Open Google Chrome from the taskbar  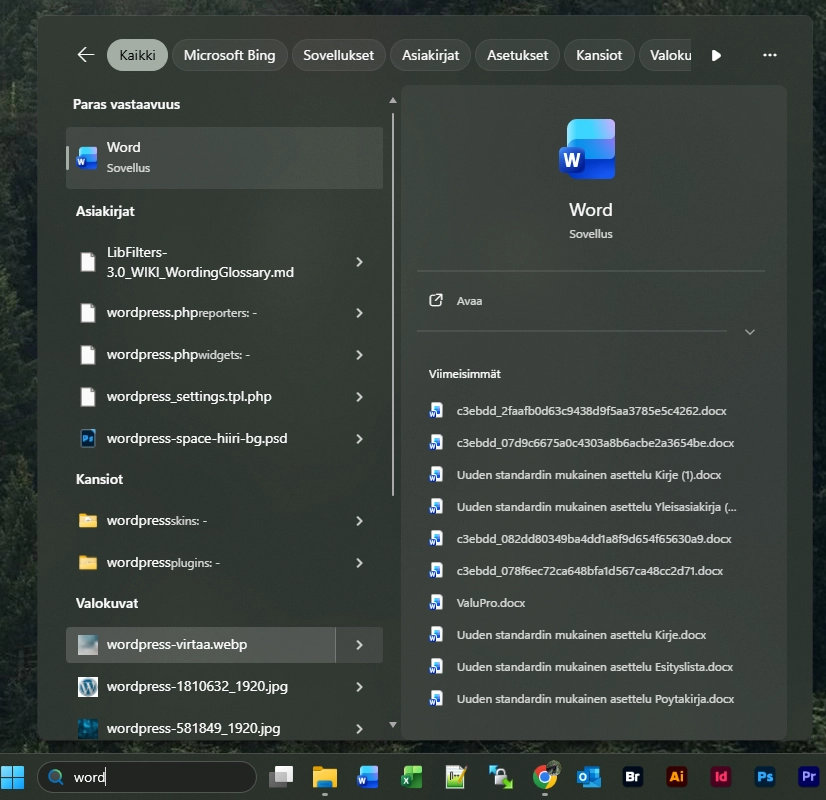click(x=545, y=776)
